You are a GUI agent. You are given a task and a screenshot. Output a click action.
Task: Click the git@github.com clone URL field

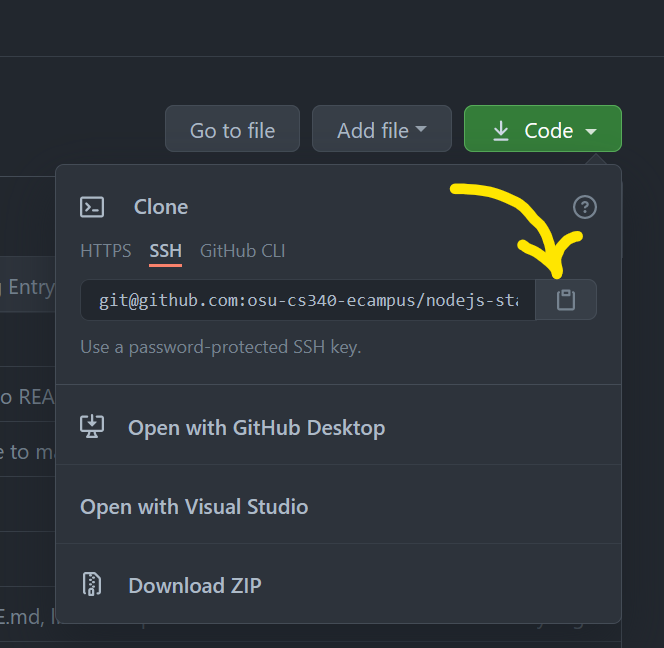tap(308, 300)
